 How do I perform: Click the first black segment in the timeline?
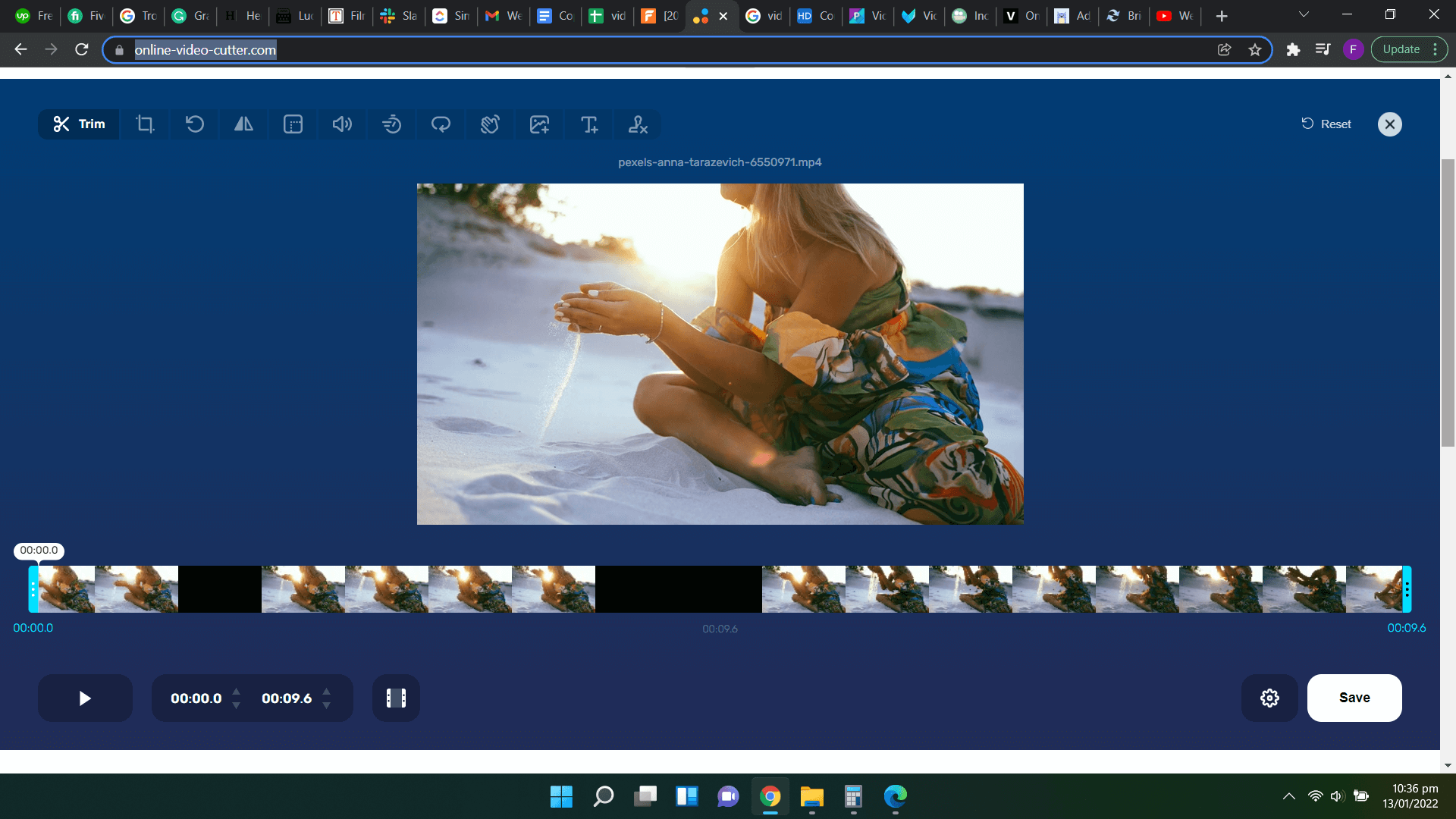coord(220,589)
